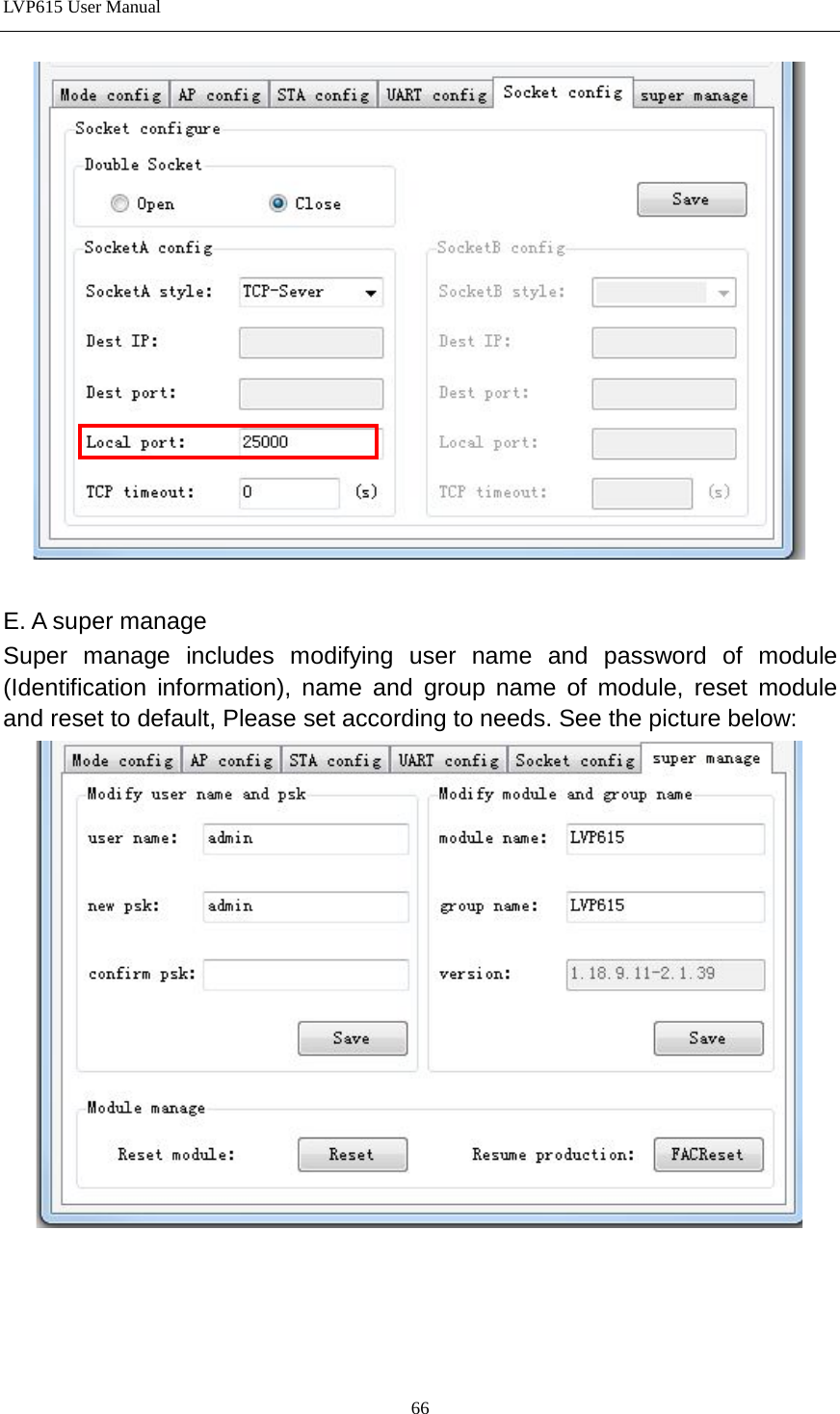Open UART config tab in upper dialog
The width and height of the screenshot is (840, 1414).
(x=435, y=94)
